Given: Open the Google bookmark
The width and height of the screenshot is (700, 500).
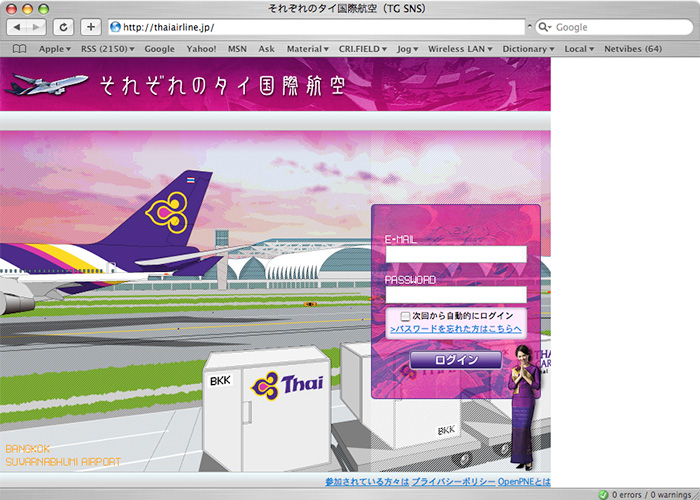Looking at the screenshot, I should pyautogui.click(x=159, y=49).
